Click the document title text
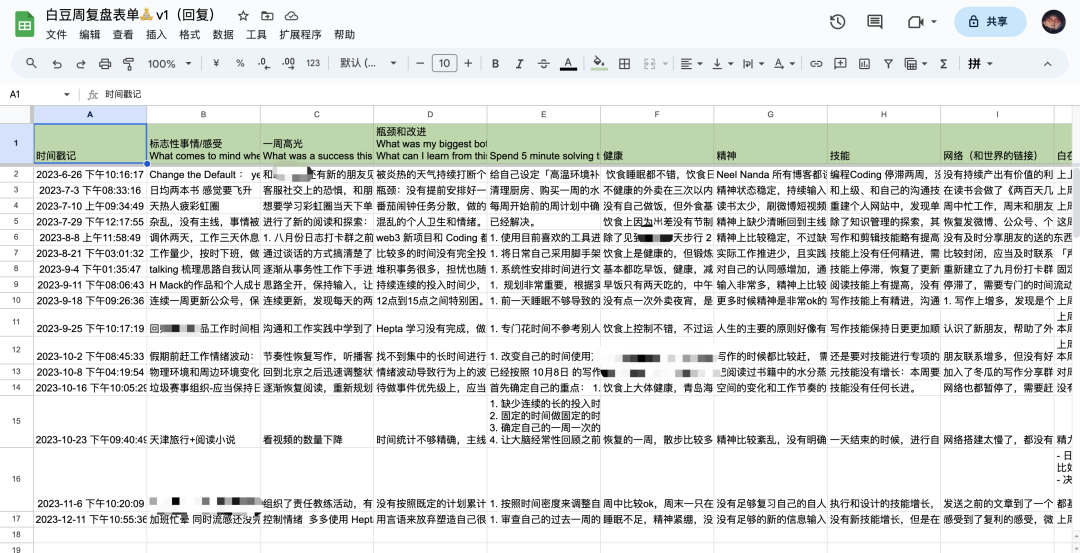This screenshot has height=553, width=1080. coord(131,15)
